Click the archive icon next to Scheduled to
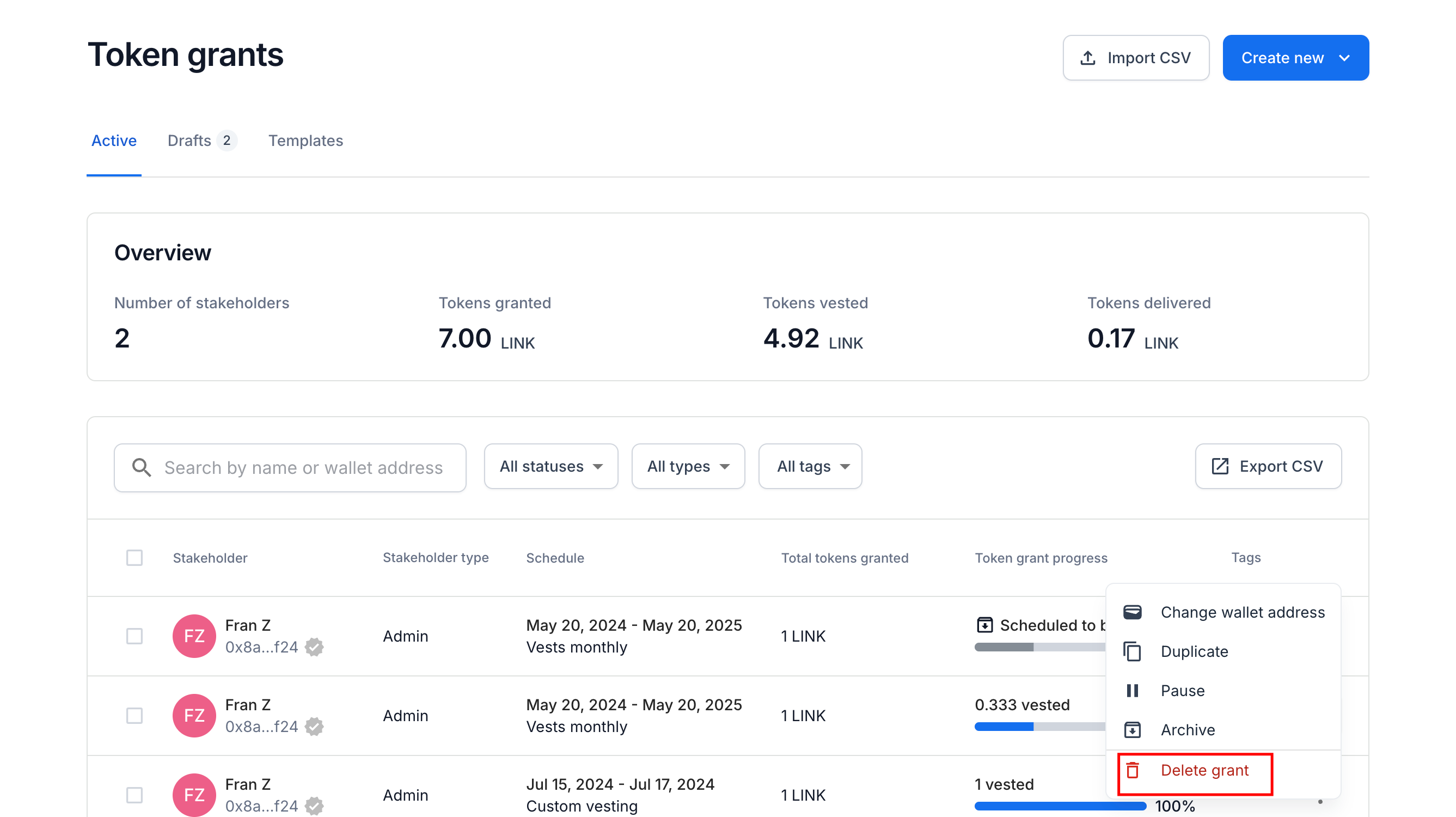This screenshot has height=817, width=1456. 984,625
